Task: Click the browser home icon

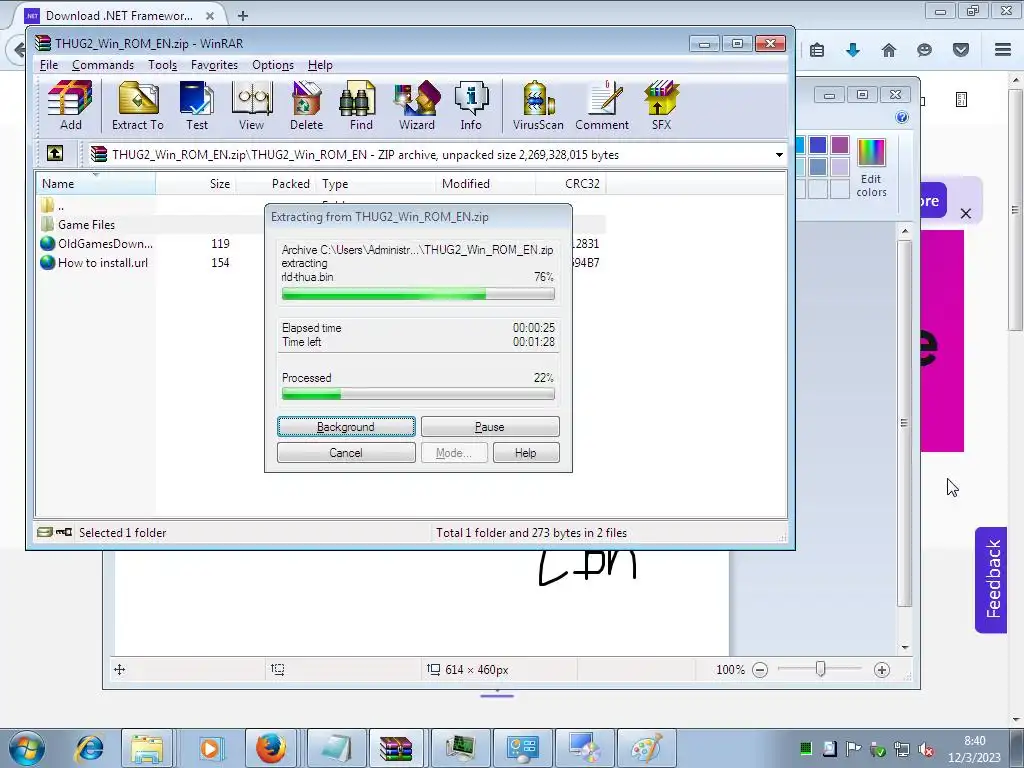Action: click(889, 50)
